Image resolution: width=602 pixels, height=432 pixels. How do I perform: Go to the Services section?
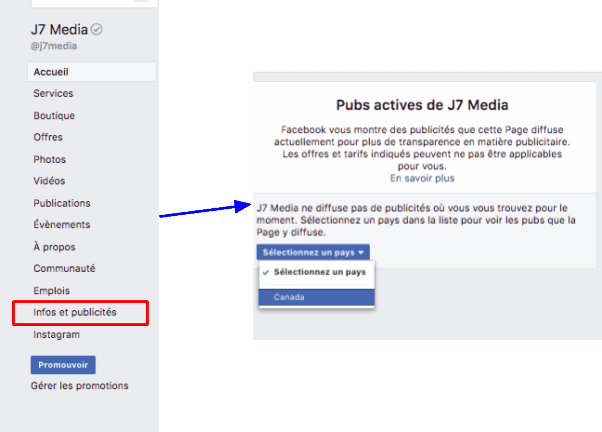pyautogui.click(x=53, y=93)
